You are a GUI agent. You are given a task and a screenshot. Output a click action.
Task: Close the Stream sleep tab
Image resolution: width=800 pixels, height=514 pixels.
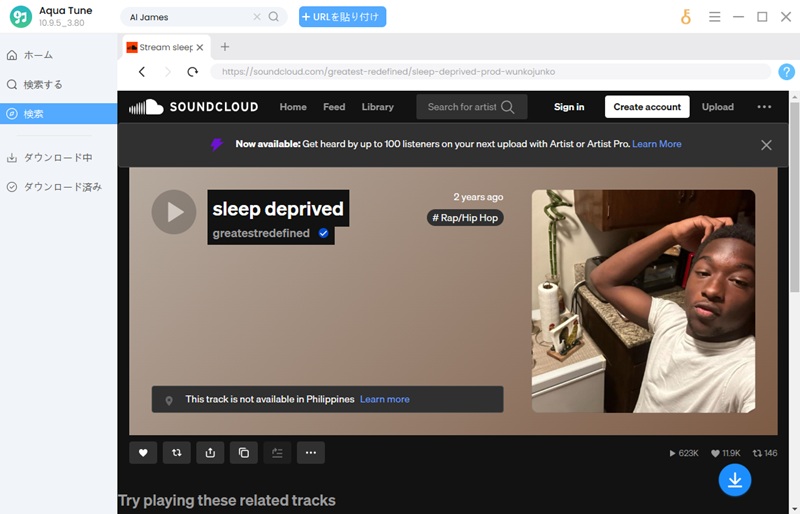(x=200, y=47)
